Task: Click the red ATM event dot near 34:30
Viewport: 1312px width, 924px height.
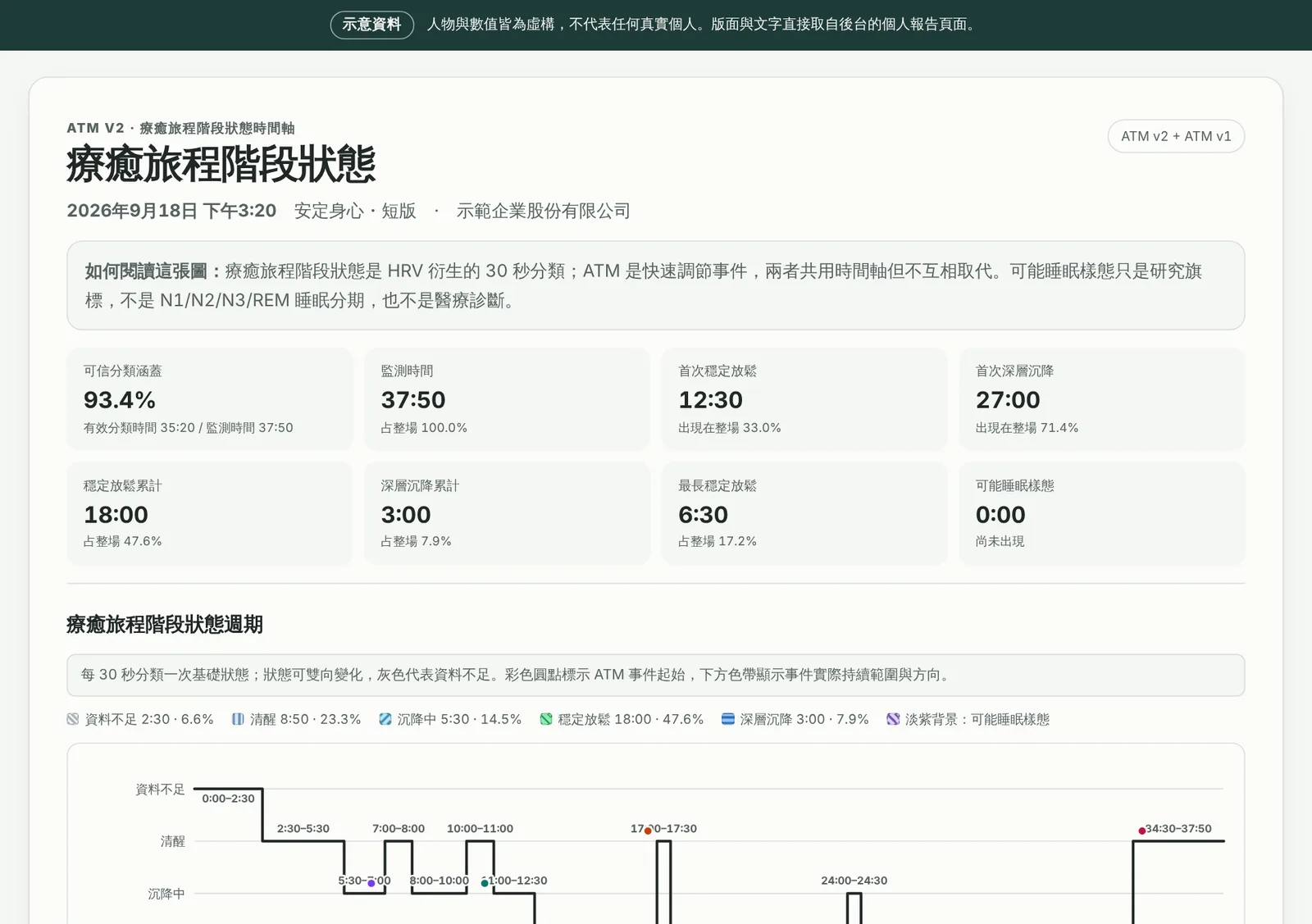Action: click(1142, 831)
